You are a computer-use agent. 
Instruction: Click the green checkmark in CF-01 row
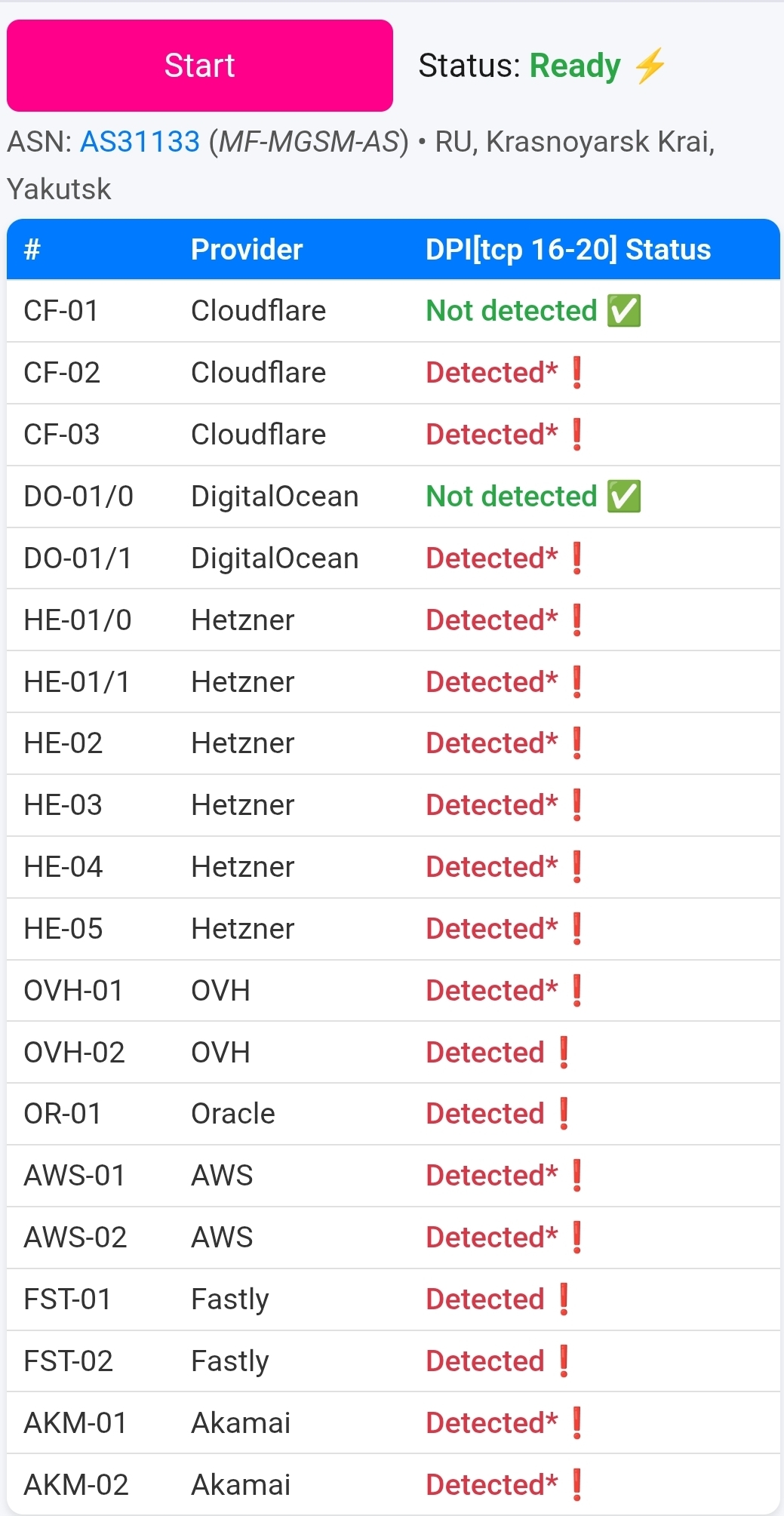(624, 311)
